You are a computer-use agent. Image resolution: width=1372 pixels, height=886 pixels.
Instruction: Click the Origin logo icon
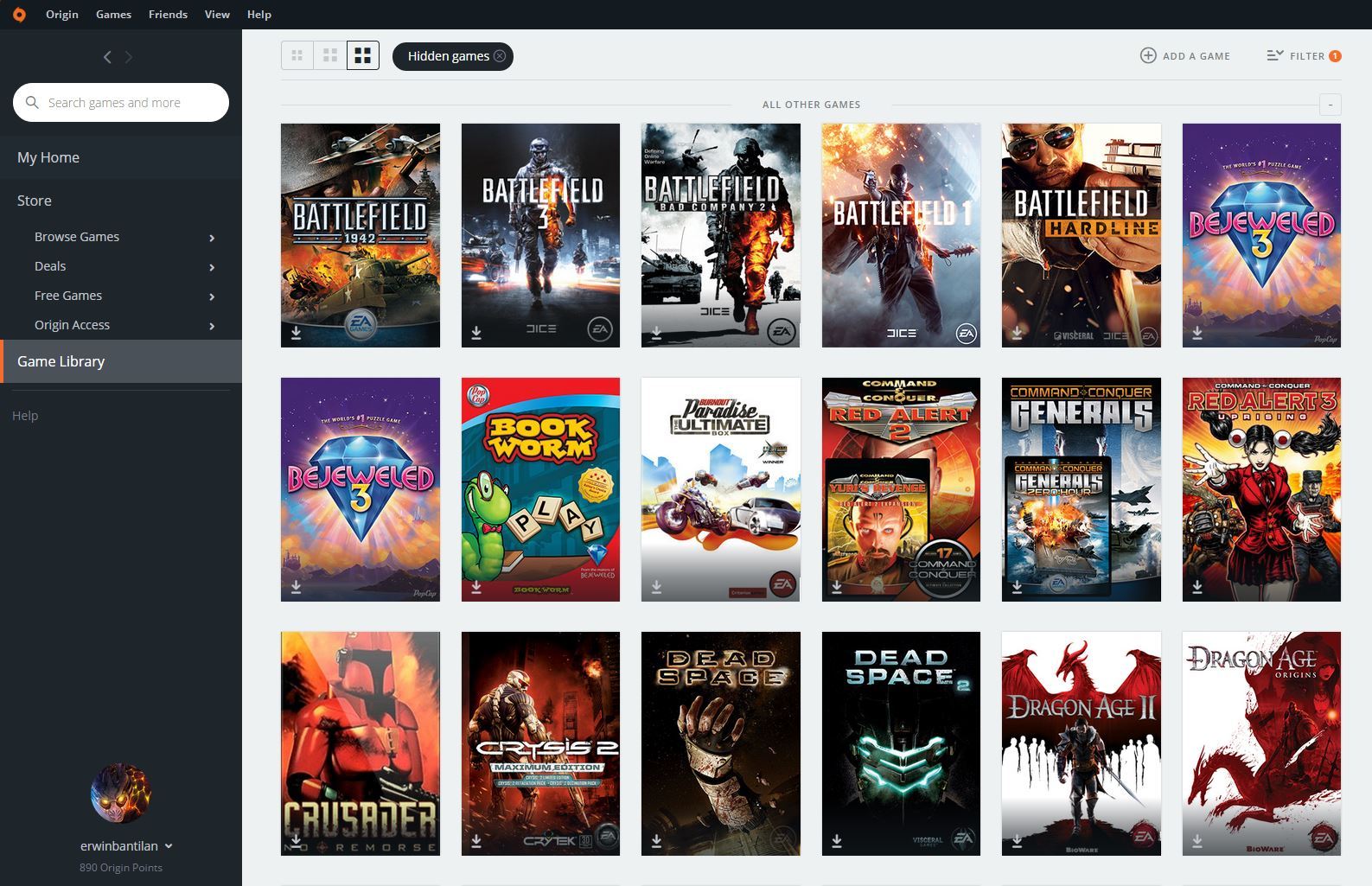[19, 15]
